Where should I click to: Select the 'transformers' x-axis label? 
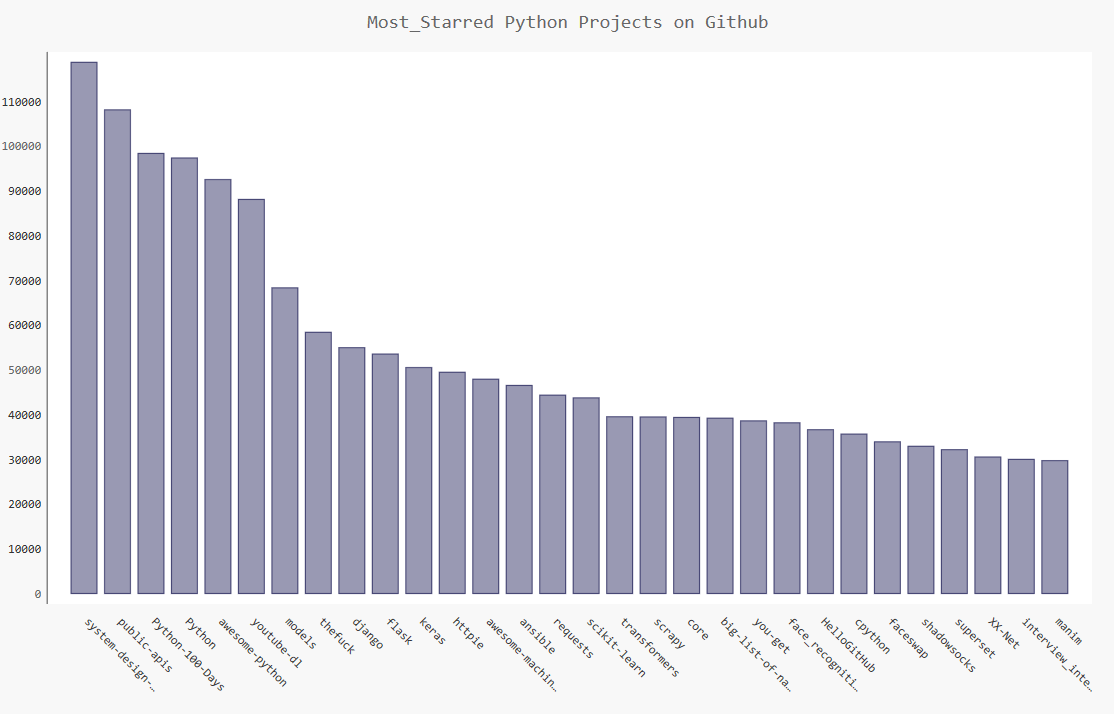tap(649, 648)
